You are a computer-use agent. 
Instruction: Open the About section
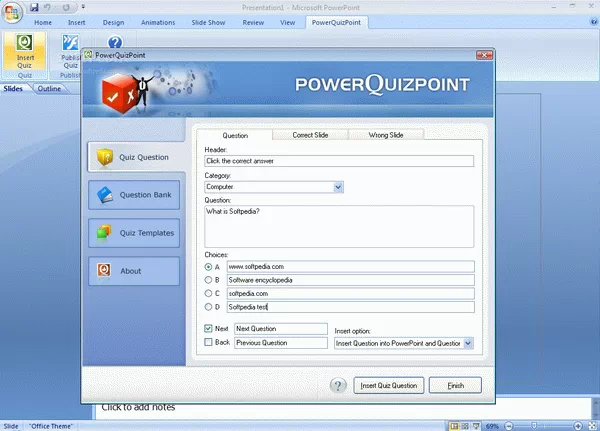(x=134, y=271)
